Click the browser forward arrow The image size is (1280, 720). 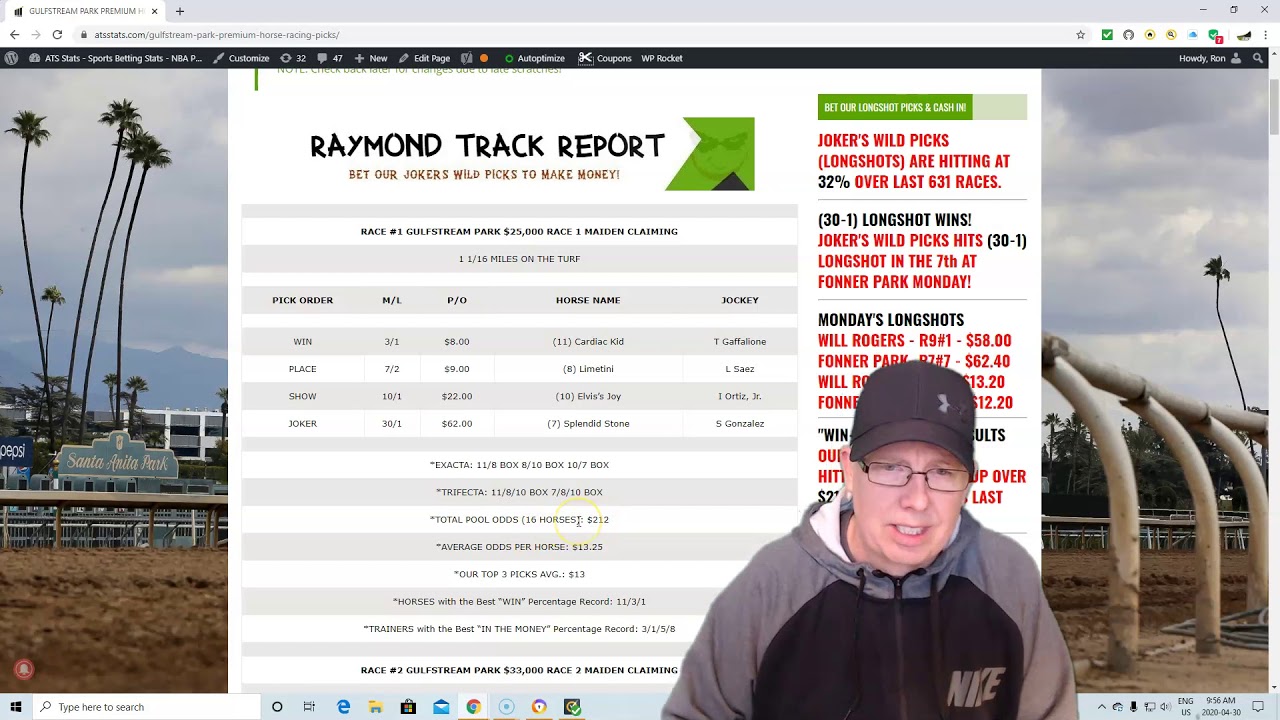point(36,34)
